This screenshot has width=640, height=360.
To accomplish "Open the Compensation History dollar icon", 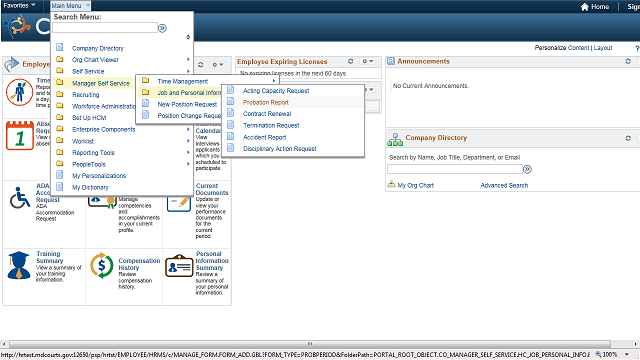I will (x=102, y=265).
